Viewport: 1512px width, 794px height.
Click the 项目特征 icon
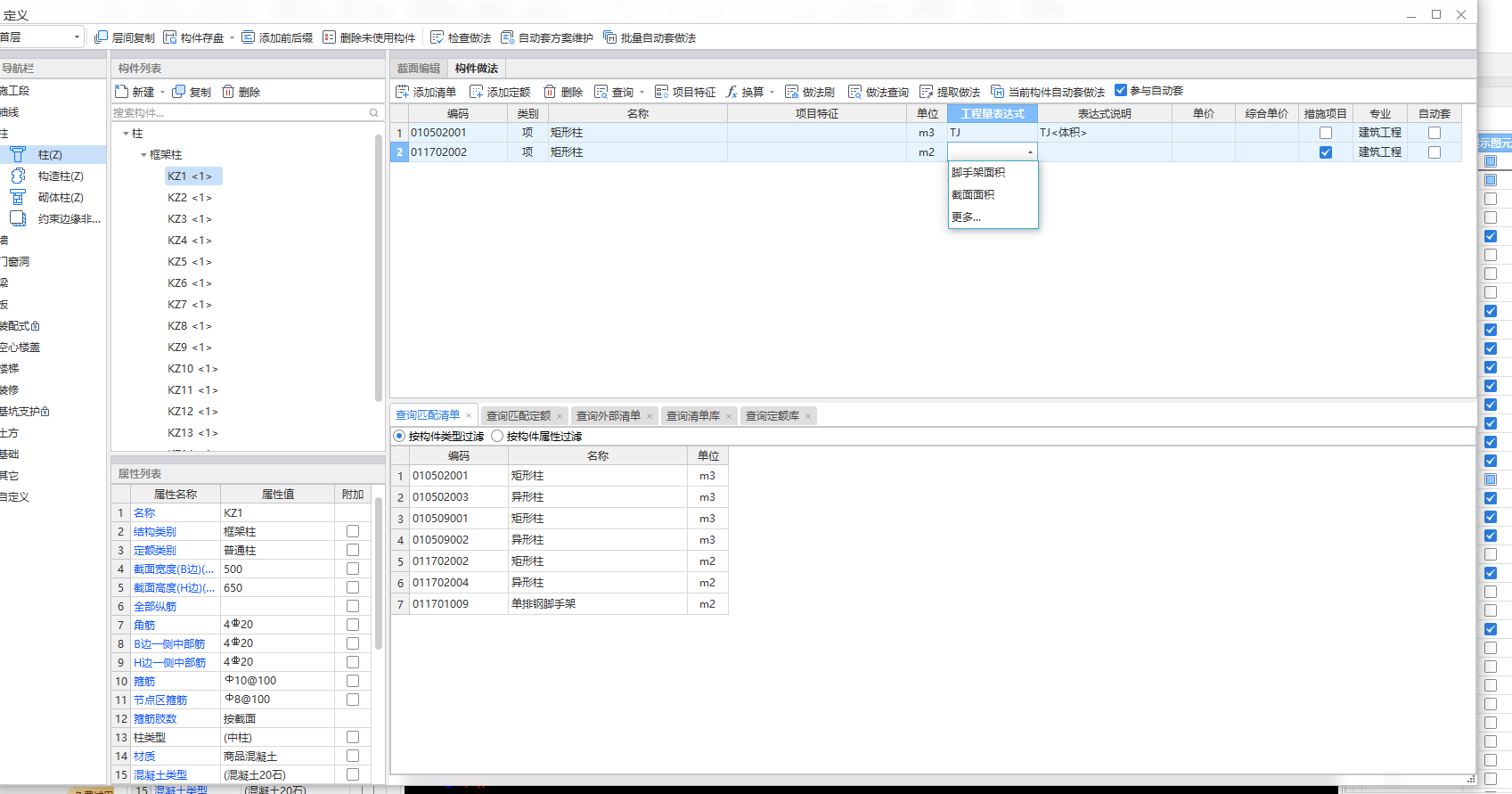[x=662, y=92]
